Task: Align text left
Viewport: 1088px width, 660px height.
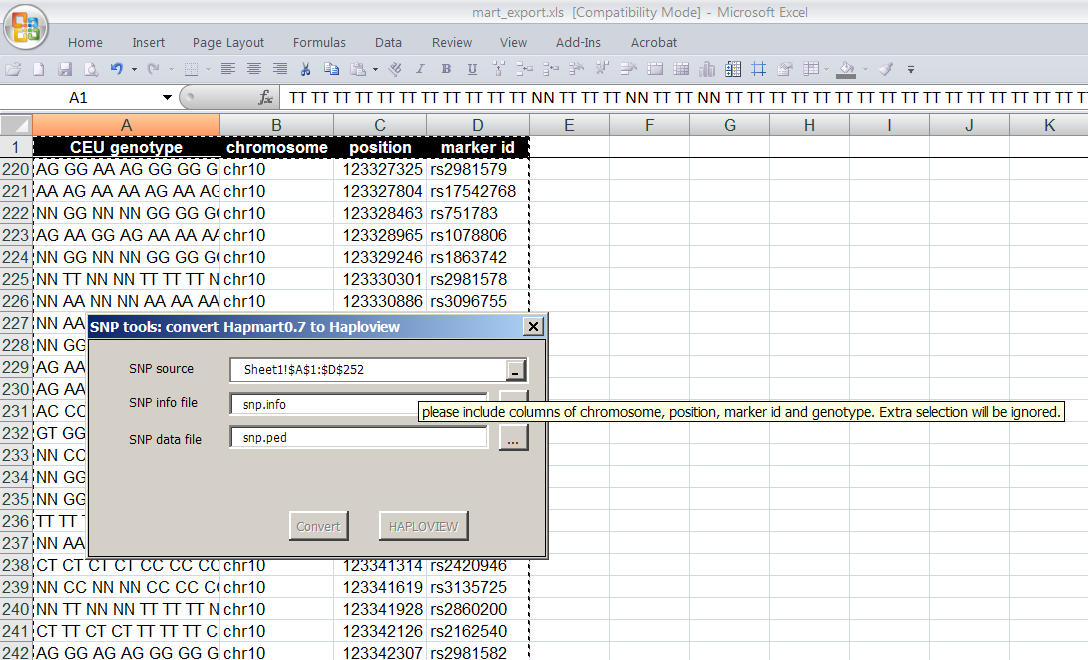Action: (x=228, y=69)
